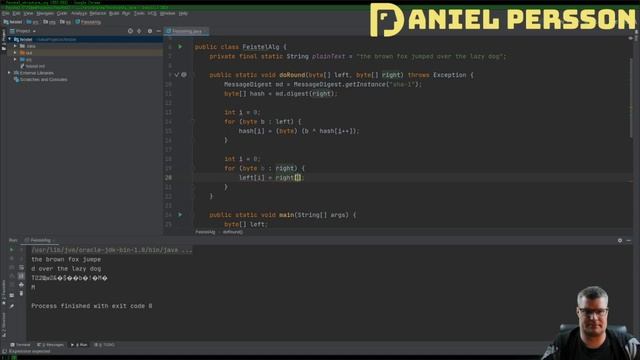Click the up stack trace arrow icon

click(x=21, y=250)
